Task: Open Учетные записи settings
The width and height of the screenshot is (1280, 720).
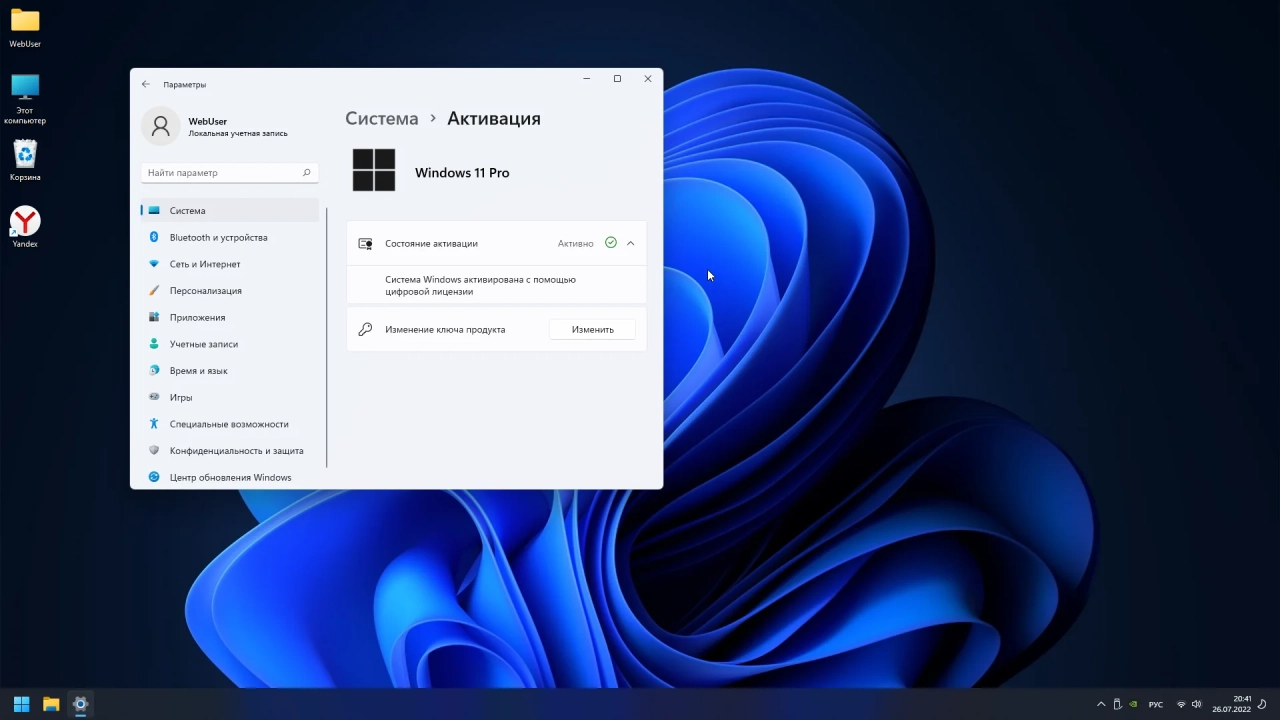Action: [x=230, y=344]
